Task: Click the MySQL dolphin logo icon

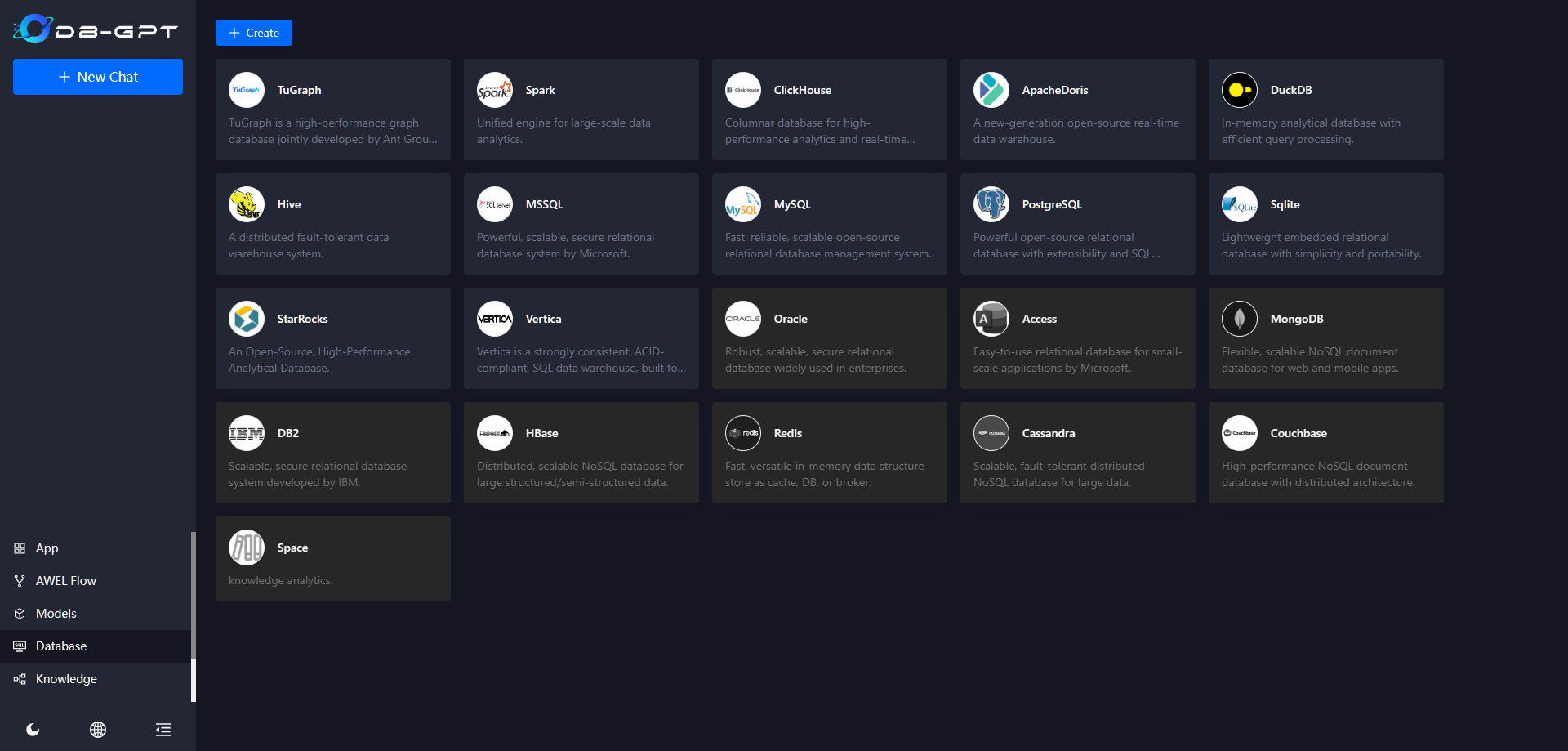Action: click(743, 204)
